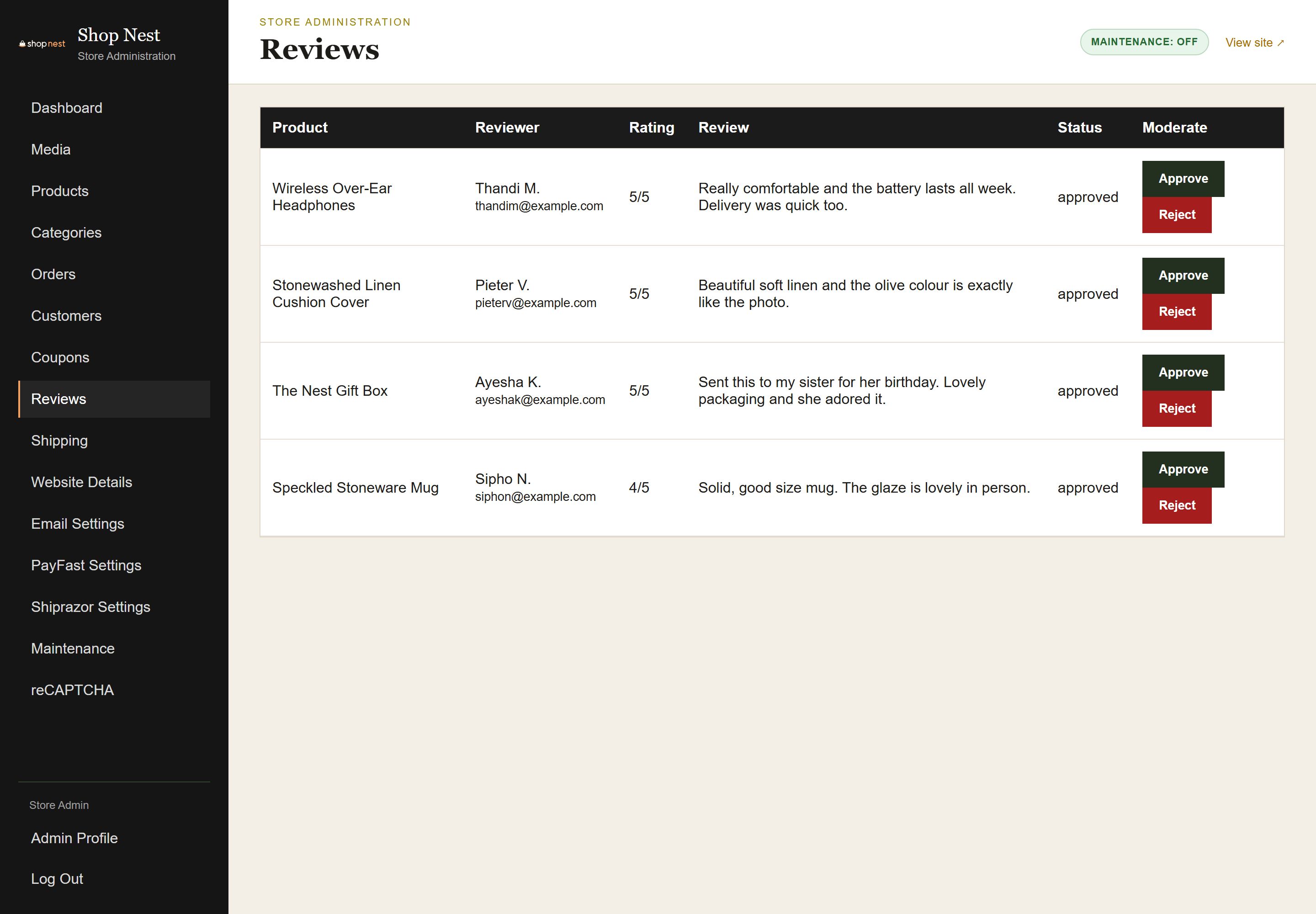Go to Maintenance page
This screenshot has width=1316, height=914.
pos(114,648)
